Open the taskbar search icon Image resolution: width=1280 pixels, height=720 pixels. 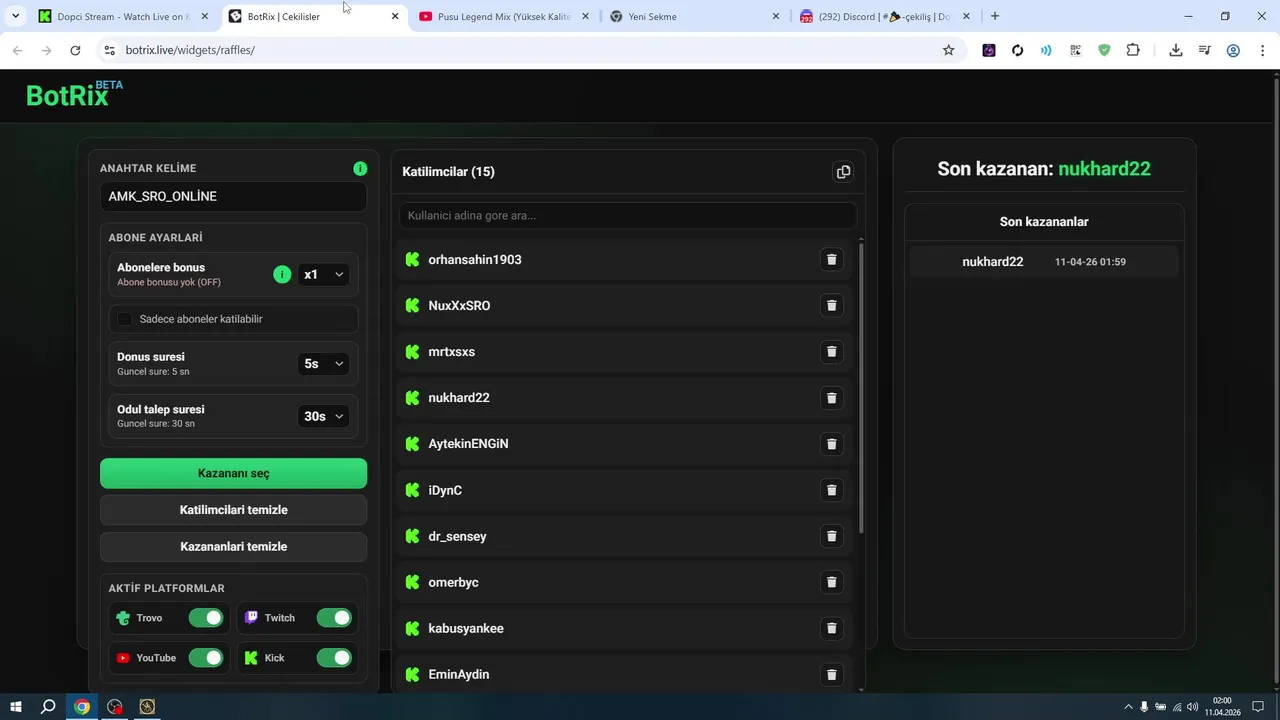(48, 707)
